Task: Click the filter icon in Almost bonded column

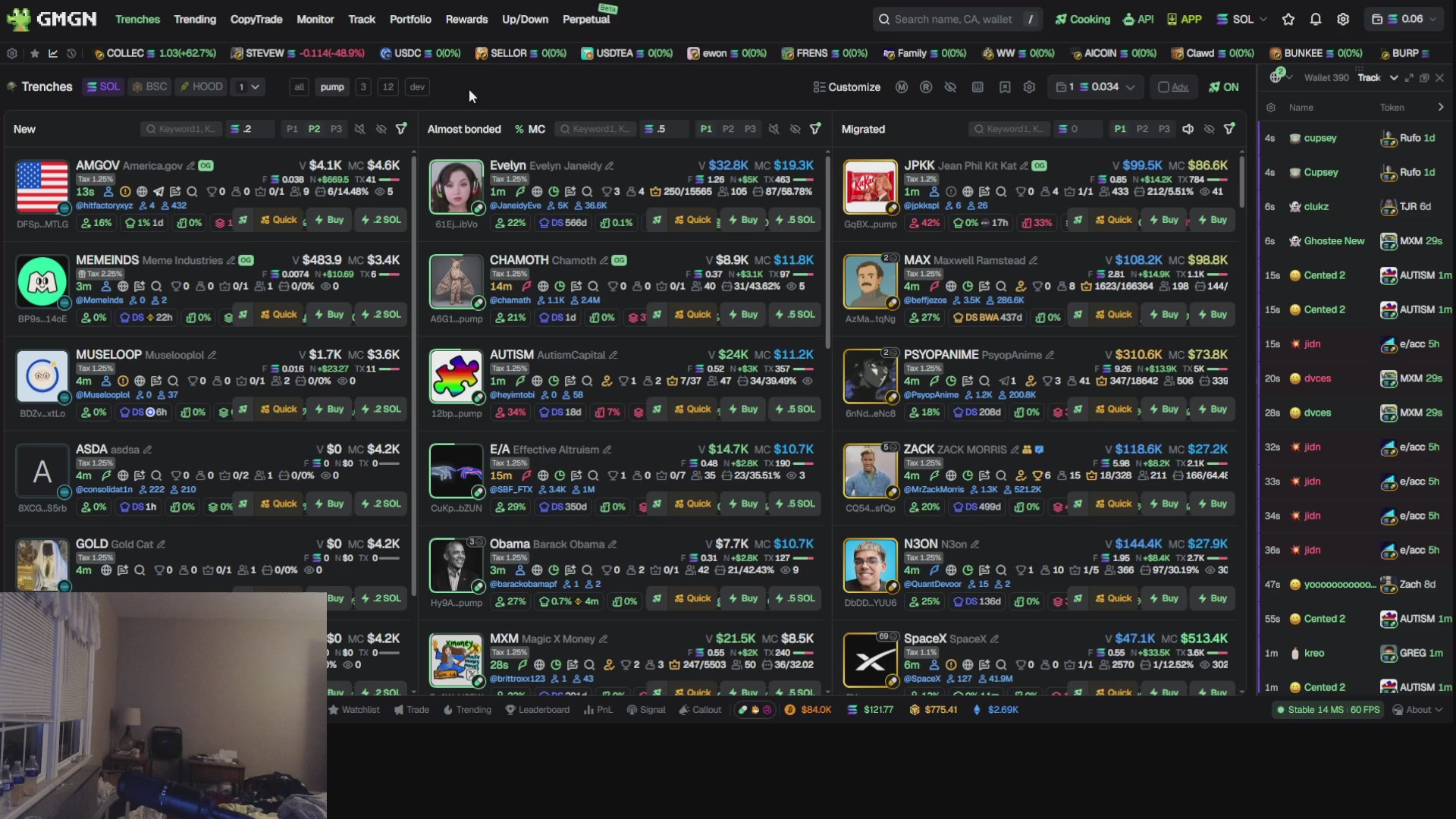Action: 815,129
